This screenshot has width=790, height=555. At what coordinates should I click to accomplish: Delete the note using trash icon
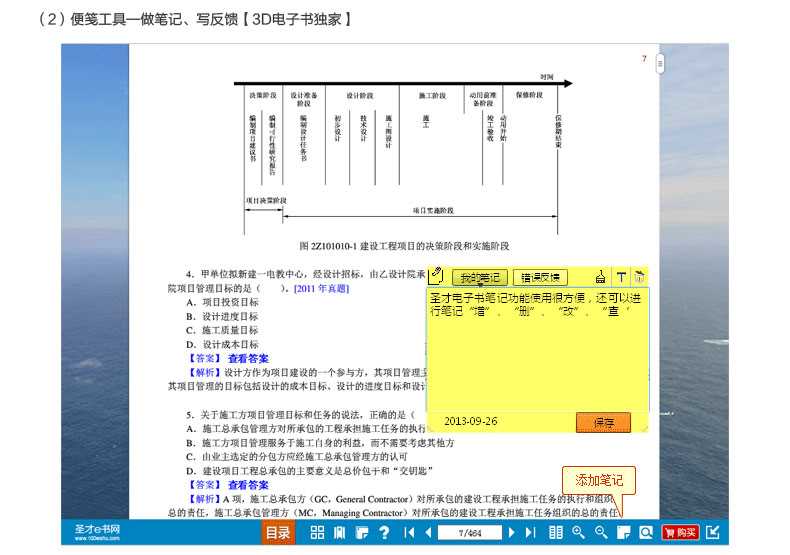(x=639, y=278)
